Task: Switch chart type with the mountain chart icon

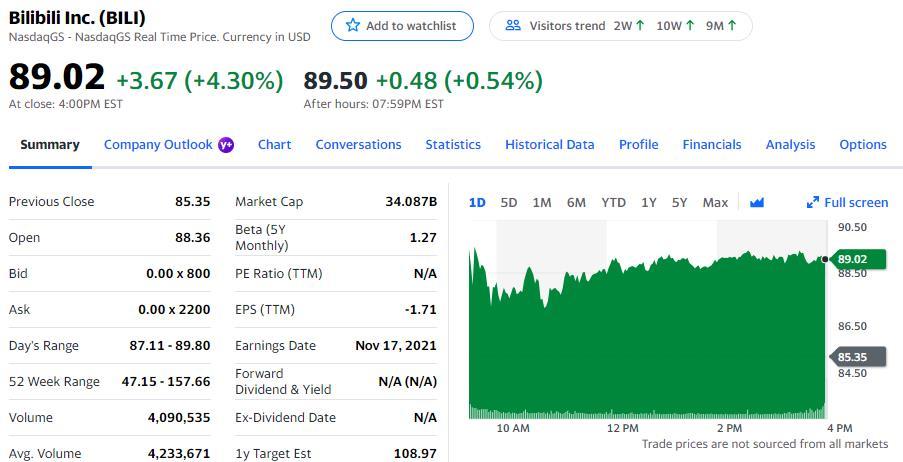Action: [x=757, y=202]
